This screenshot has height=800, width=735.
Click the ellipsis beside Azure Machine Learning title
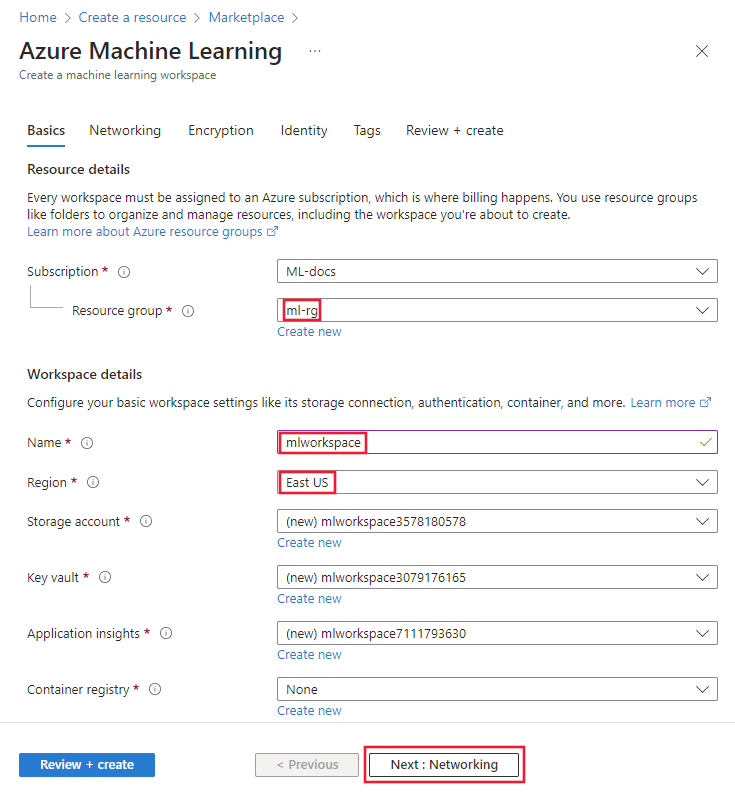coord(315,51)
